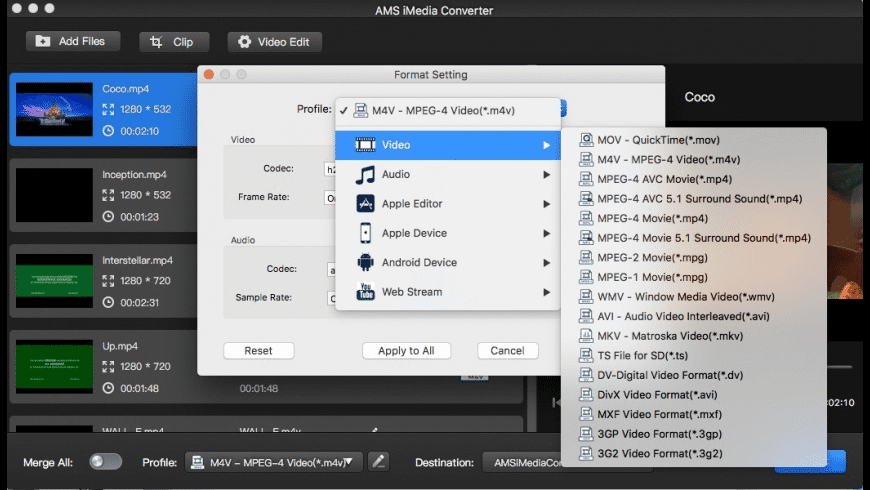
Task: Expand arrow next to Android Device
Action: pos(547,262)
